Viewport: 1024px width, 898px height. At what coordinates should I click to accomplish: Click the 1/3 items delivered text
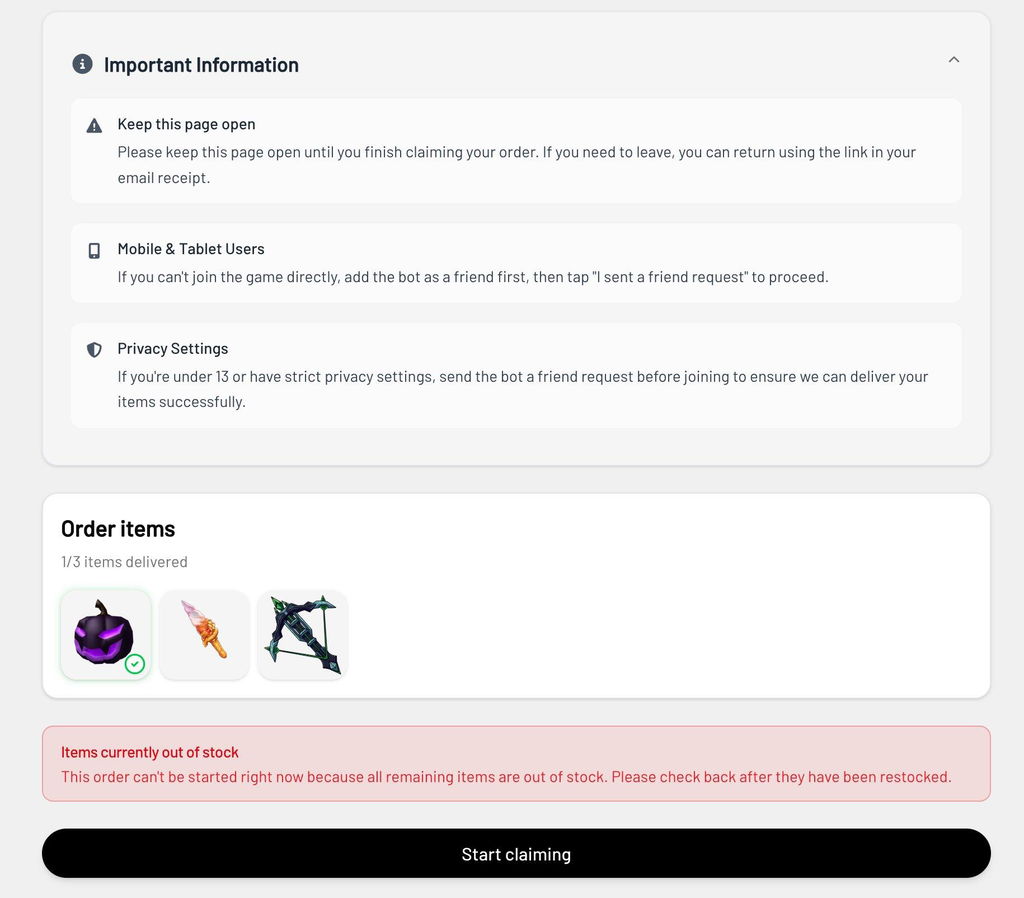pos(124,562)
